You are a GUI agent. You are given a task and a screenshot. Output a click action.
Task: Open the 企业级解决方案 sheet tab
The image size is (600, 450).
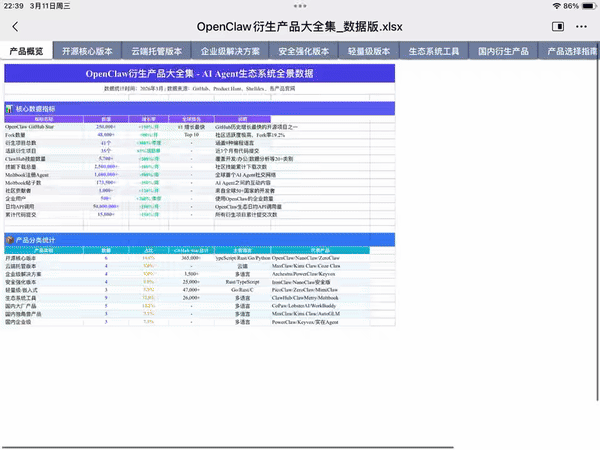tap(230, 51)
